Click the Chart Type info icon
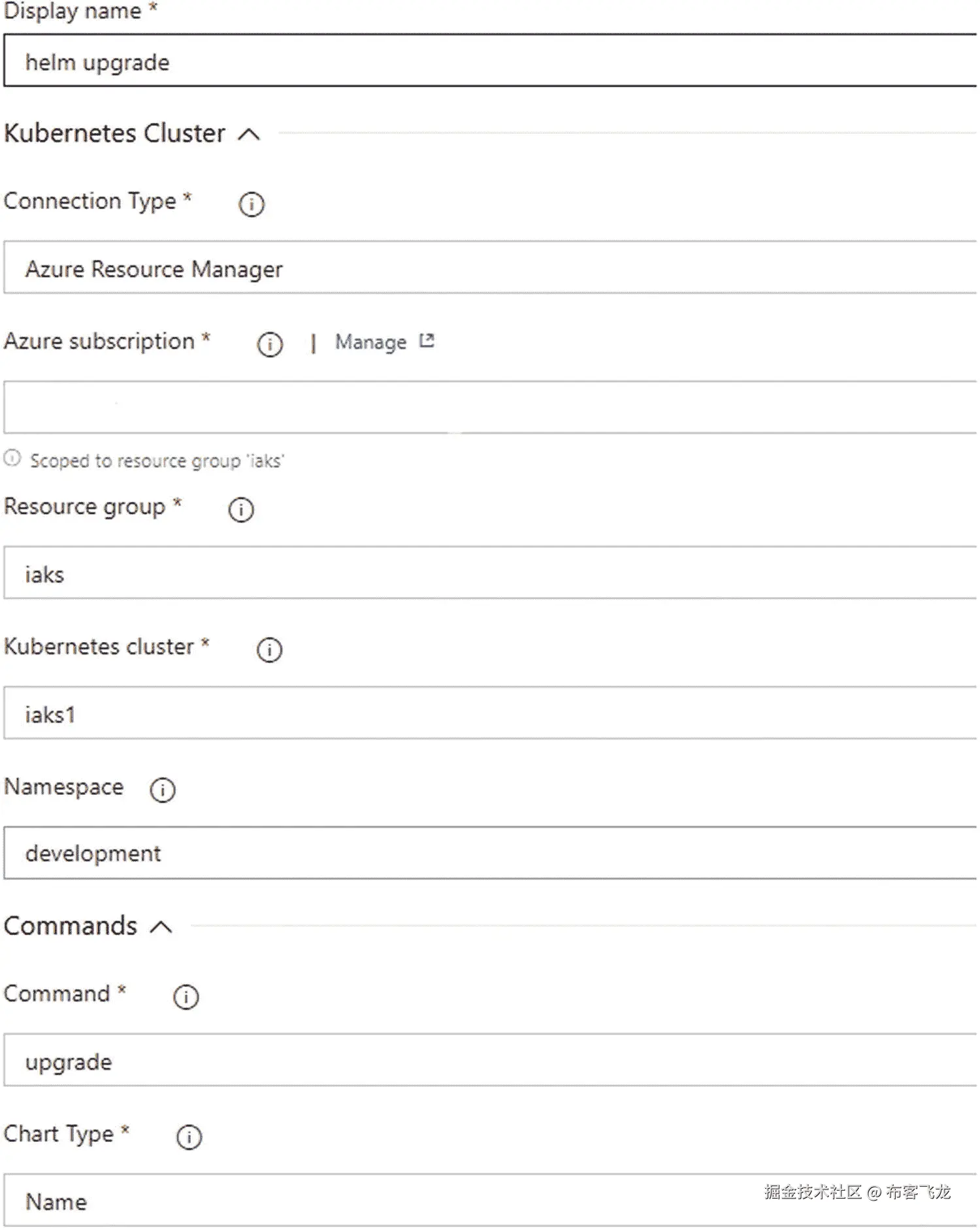The height and width of the screenshot is (1230, 980). tap(189, 1137)
